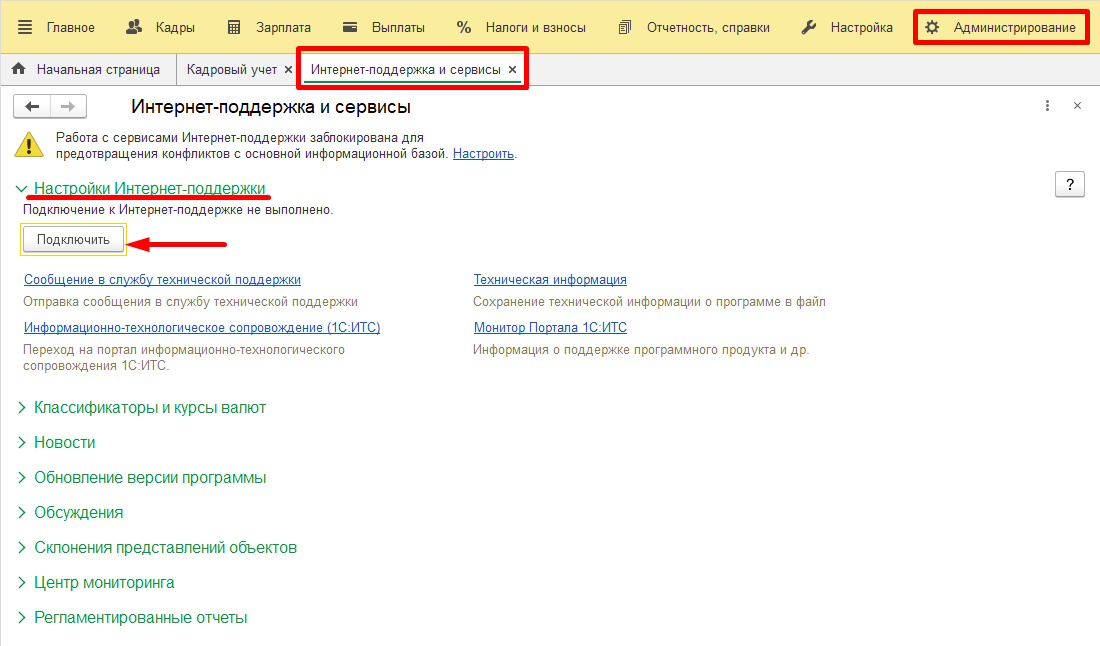Open the Монитор Портала 1С:ИТС link
The image size is (1100, 646).
pyautogui.click(x=550, y=327)
